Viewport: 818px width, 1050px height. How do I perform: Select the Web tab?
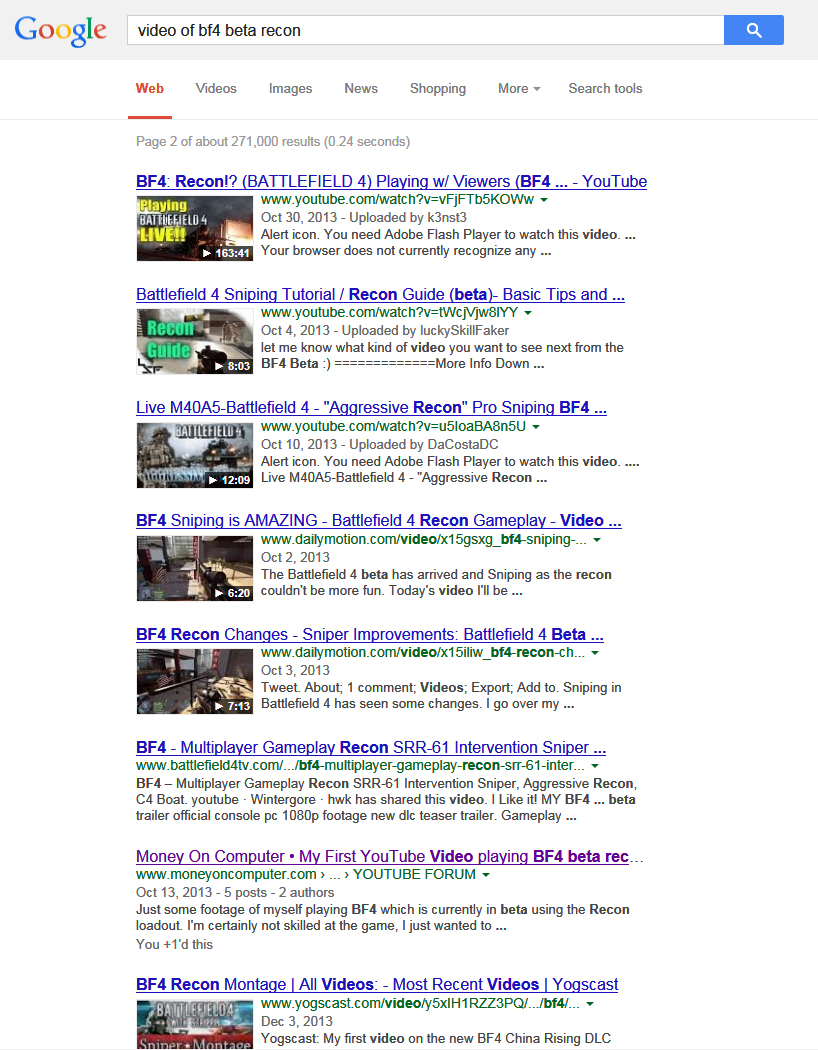150,88
